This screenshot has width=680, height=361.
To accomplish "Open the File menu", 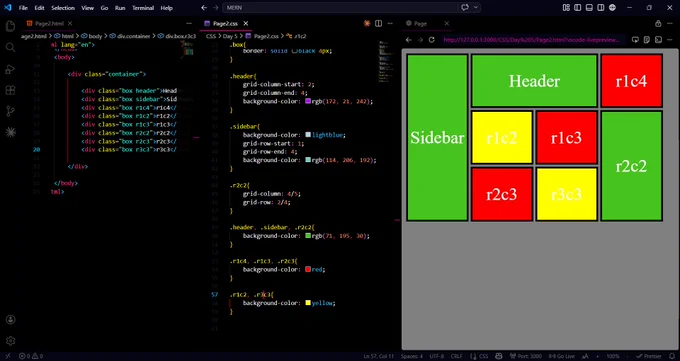I will point(23,8).
